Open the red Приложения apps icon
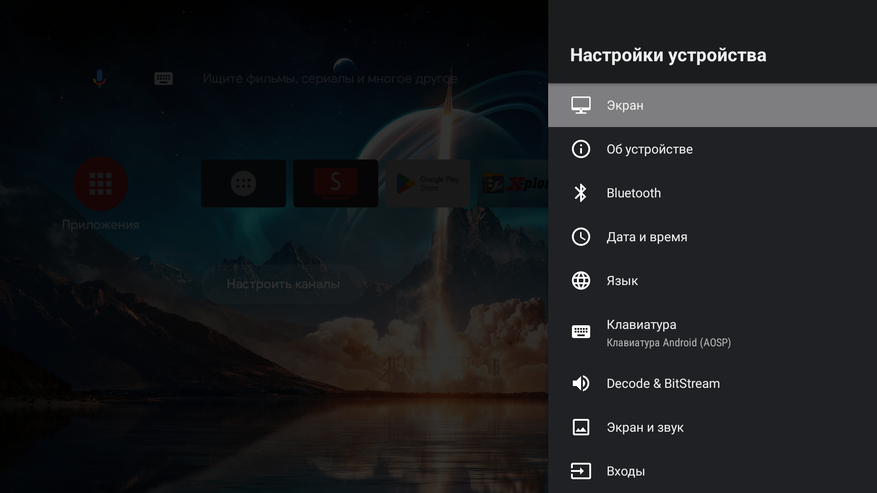 point(101,184)
